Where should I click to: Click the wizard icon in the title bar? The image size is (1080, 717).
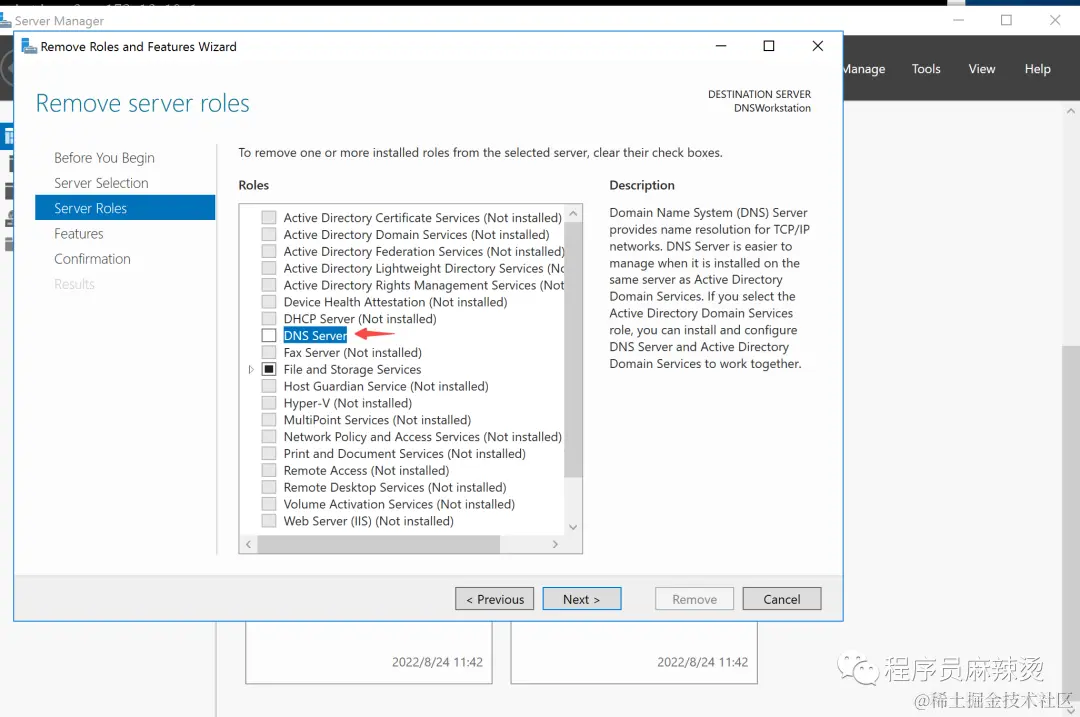coord(29,46)
